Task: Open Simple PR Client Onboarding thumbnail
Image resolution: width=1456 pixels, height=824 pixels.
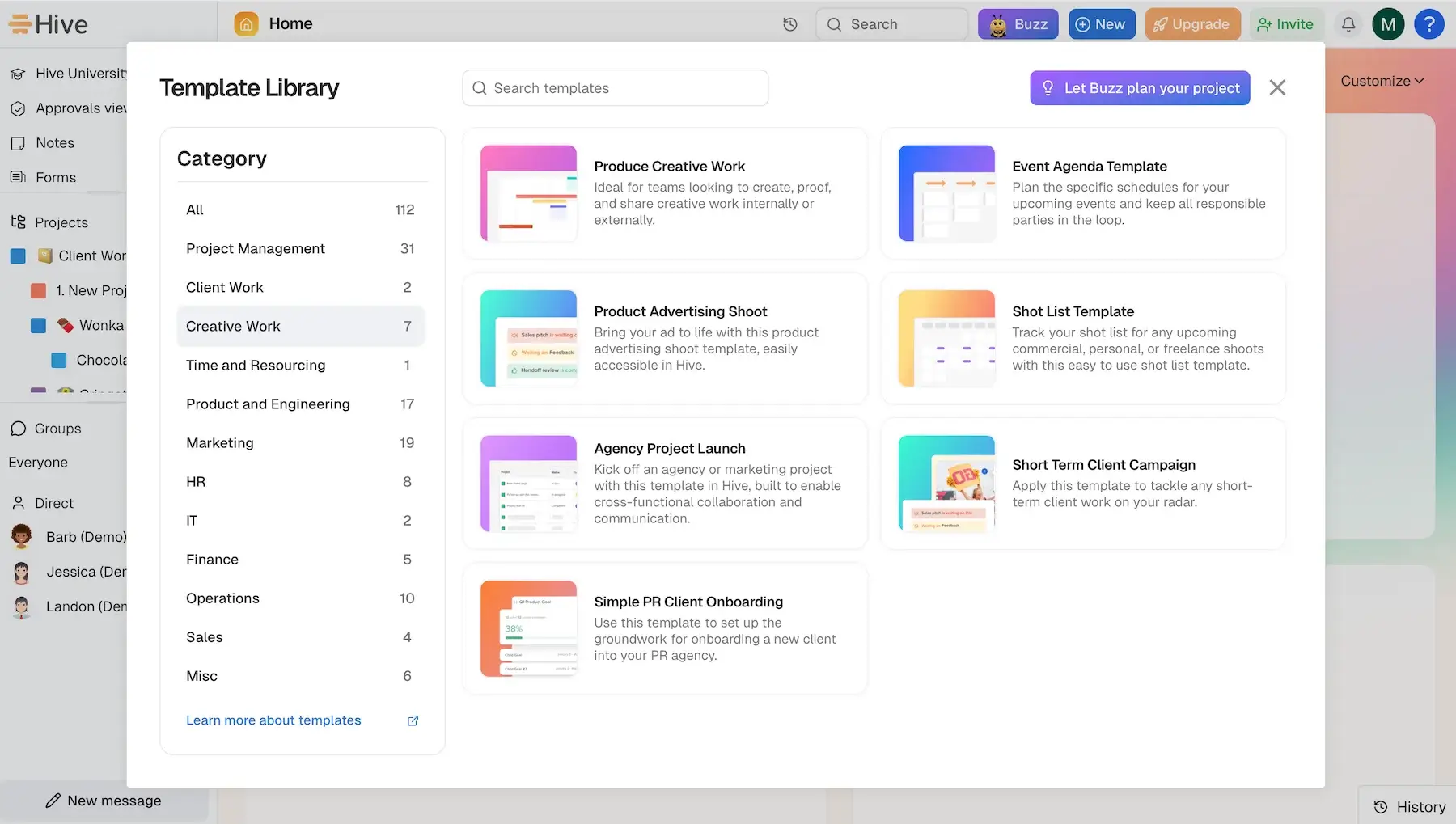Action: pos(528,628)
